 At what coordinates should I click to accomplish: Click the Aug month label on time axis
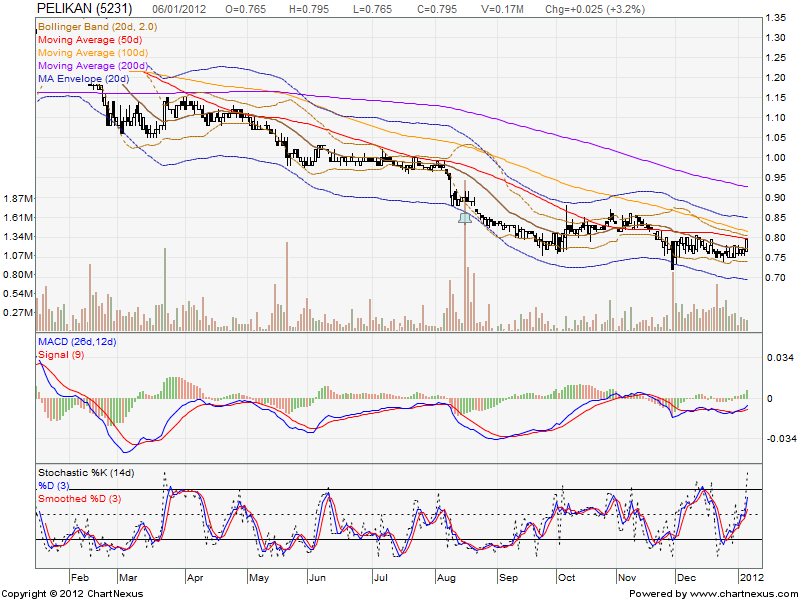447,578
